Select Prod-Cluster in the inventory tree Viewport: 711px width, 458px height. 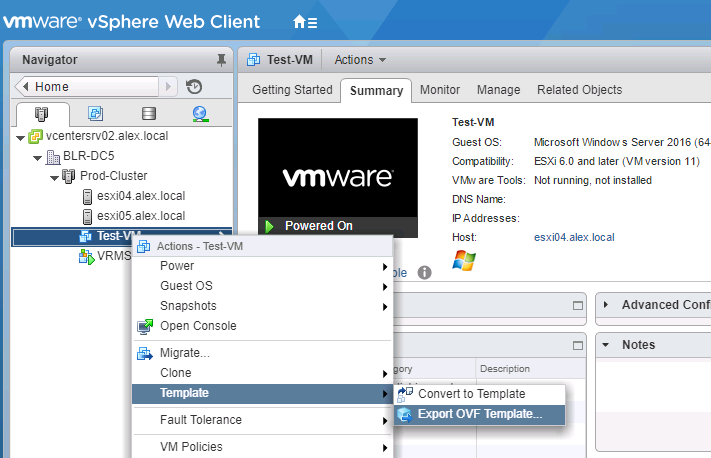click(x=113, y=176)
